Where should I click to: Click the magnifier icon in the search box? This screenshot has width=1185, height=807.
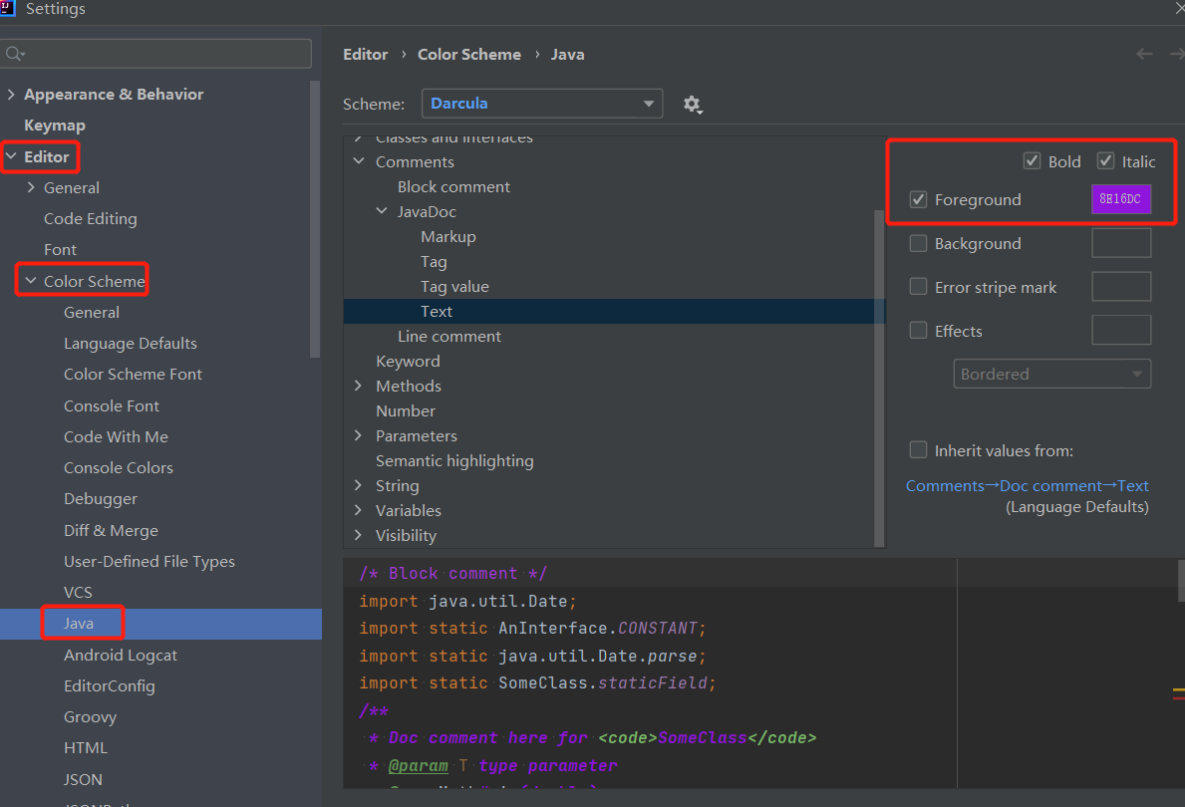coord(15,53)
